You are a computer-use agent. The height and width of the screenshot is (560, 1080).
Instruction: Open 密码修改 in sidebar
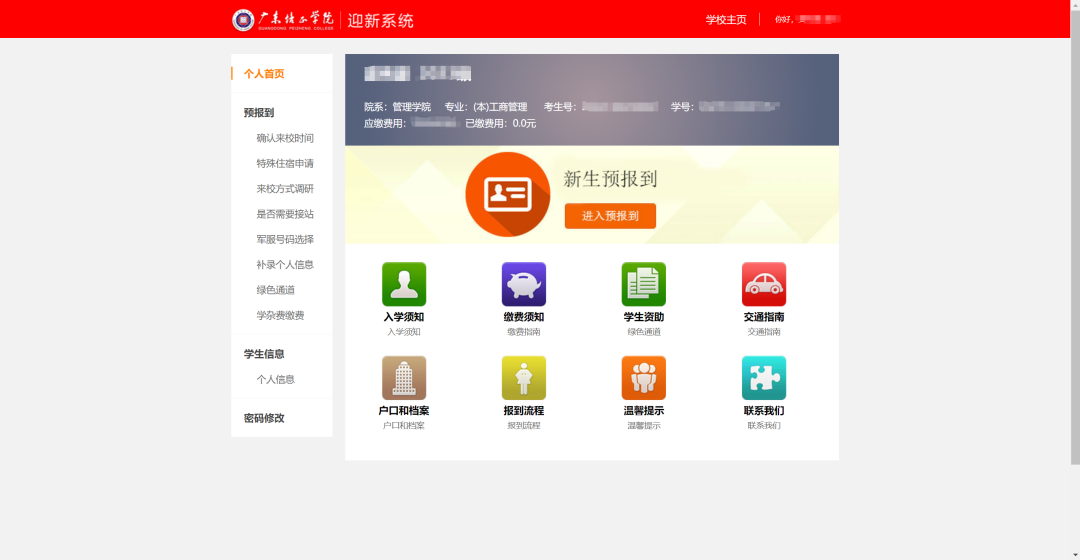tap(264, 418)
